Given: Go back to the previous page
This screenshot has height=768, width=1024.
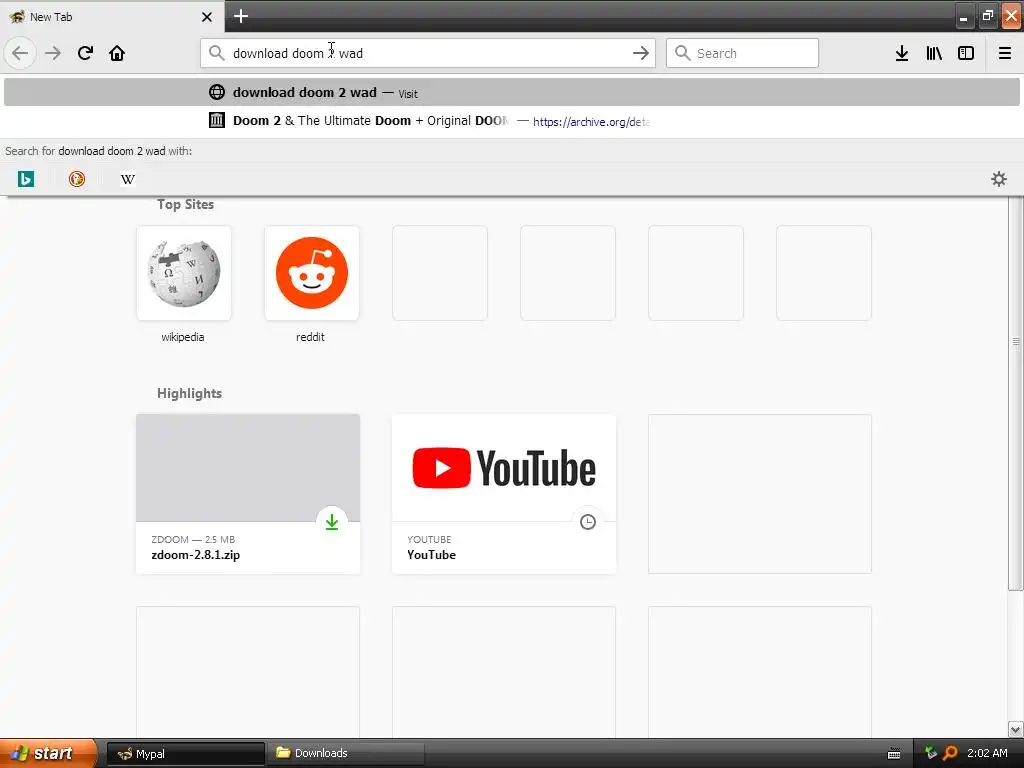Looking at the screenshot, I should click(20, 53).
